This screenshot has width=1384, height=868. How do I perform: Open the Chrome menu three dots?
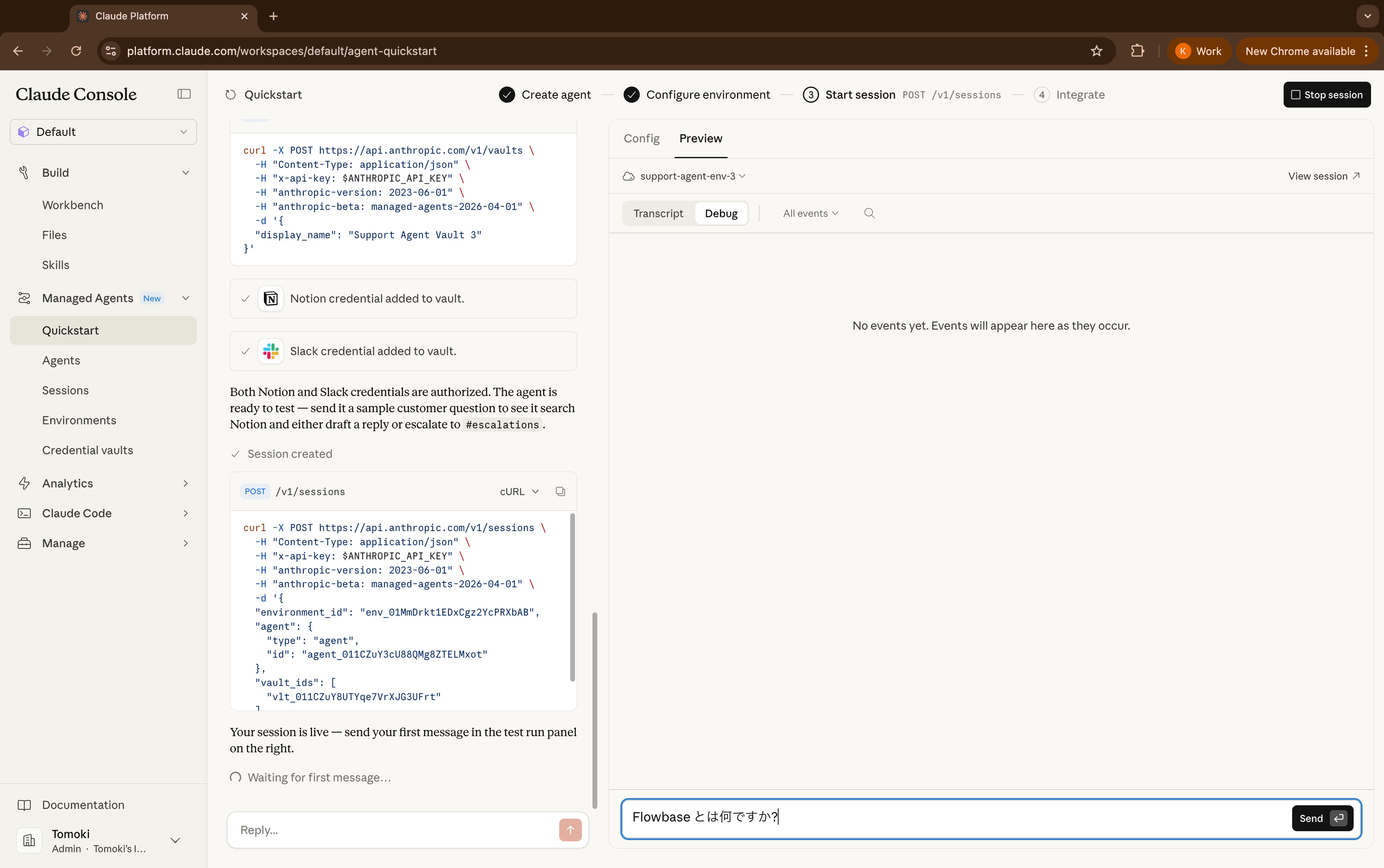[x=1367, y=51]
